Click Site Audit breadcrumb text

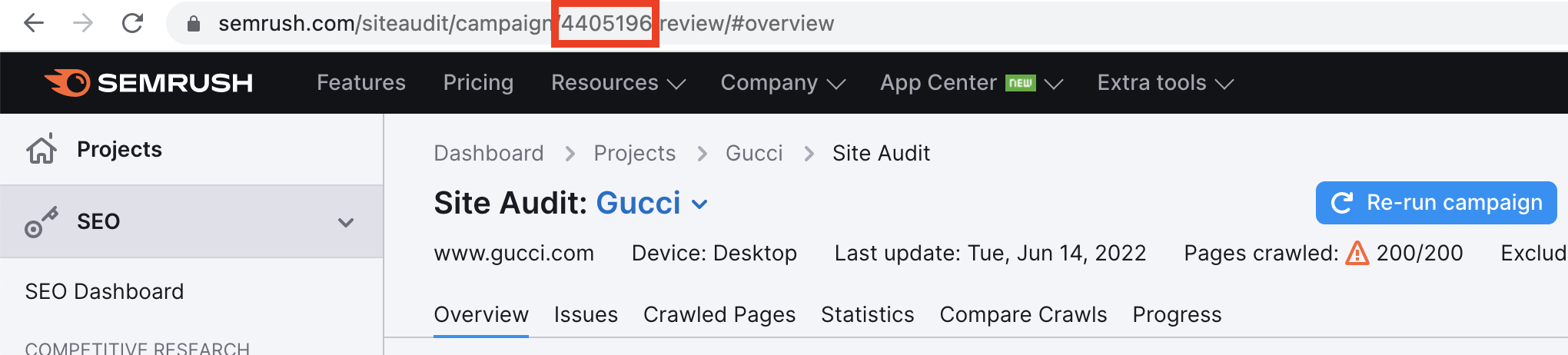pos(881,153)
